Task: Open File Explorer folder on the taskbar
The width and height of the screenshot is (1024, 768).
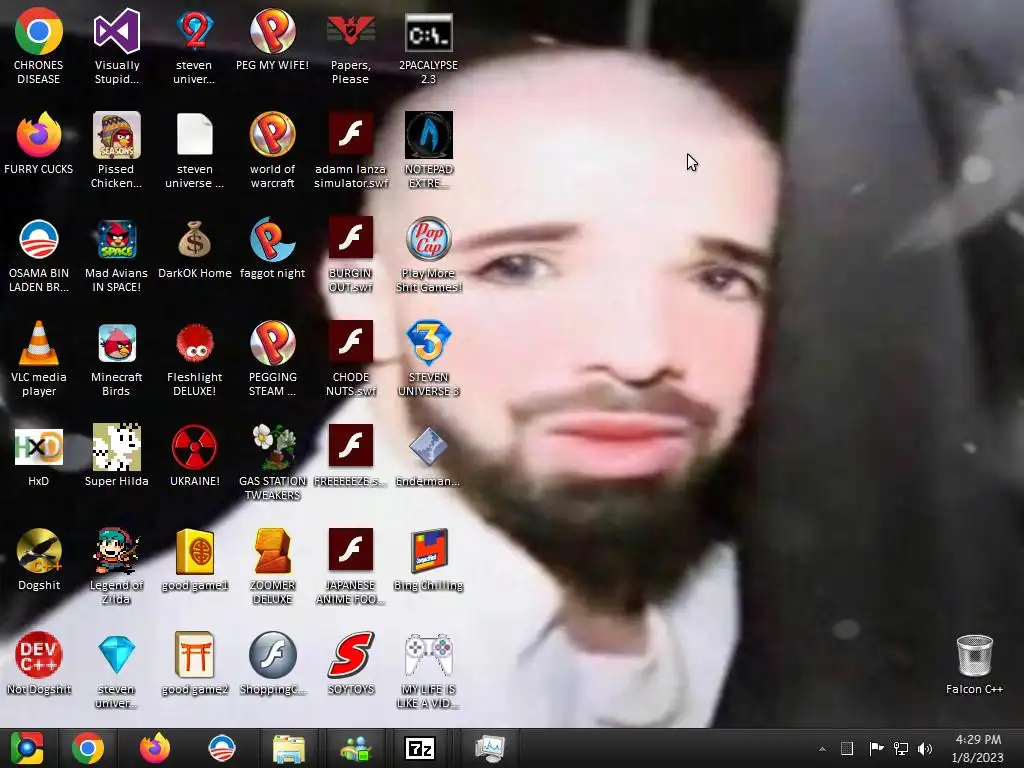Action: [x=288, y=748]
